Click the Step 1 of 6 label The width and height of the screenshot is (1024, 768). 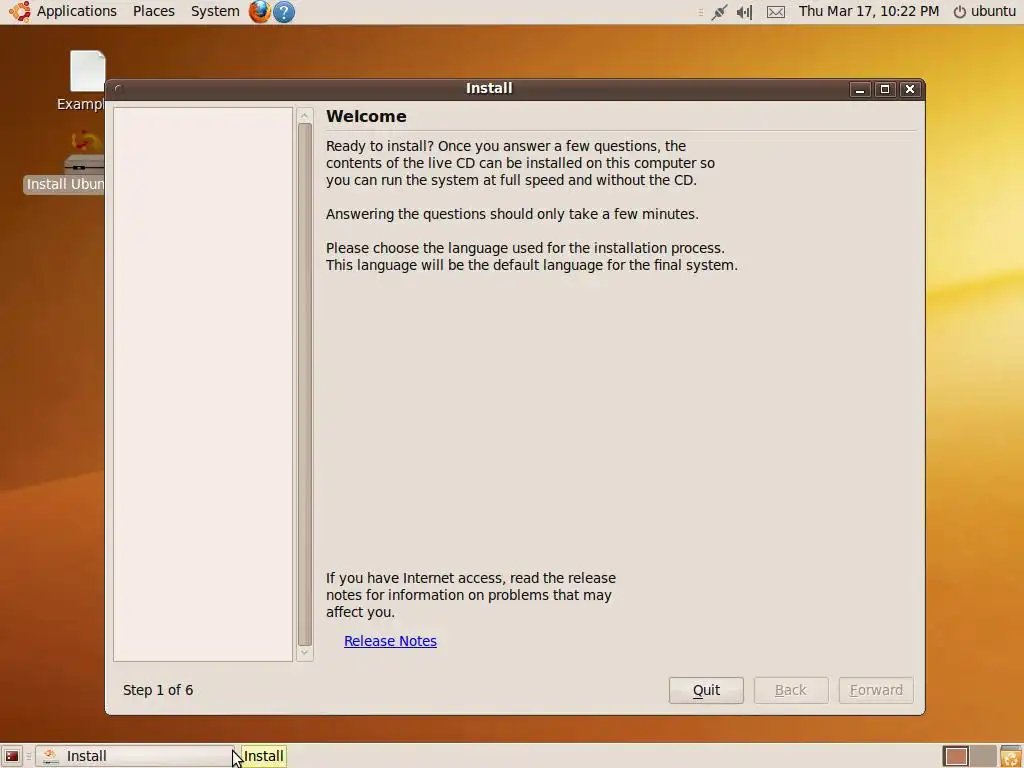[x=158, y=690]
